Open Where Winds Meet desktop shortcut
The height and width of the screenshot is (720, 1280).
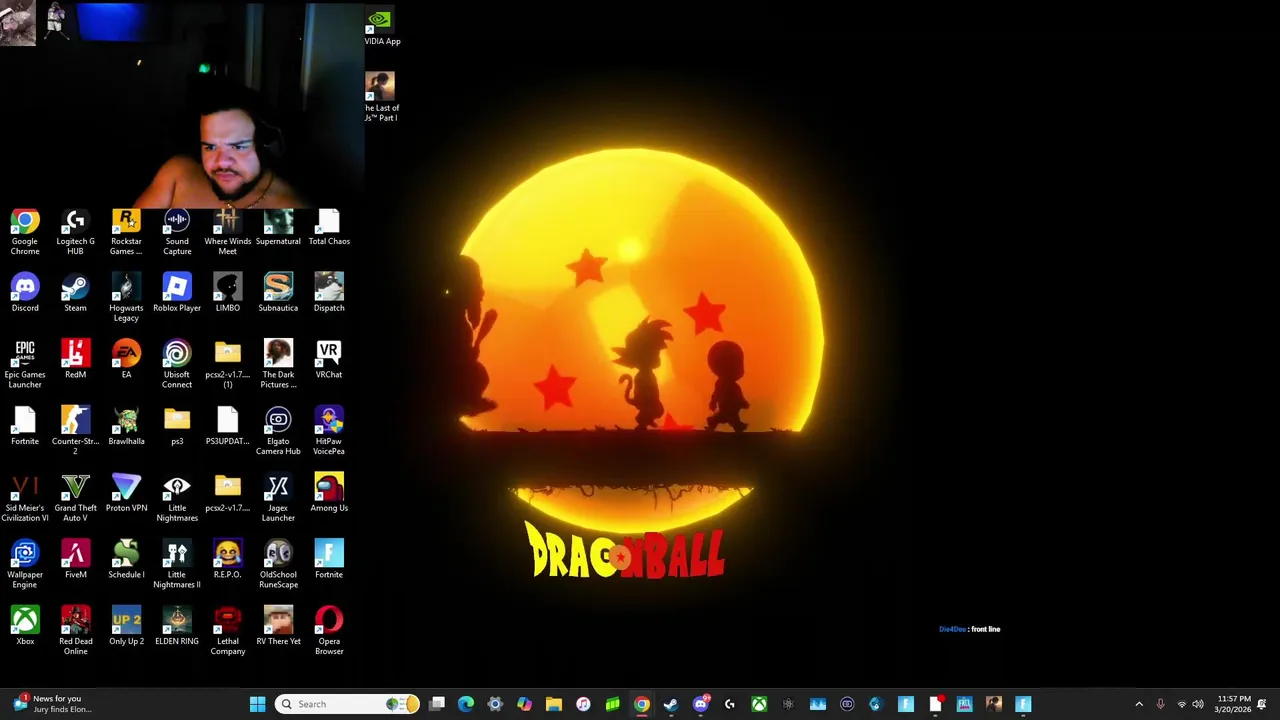pyautogui.click(x=227, y=232)
